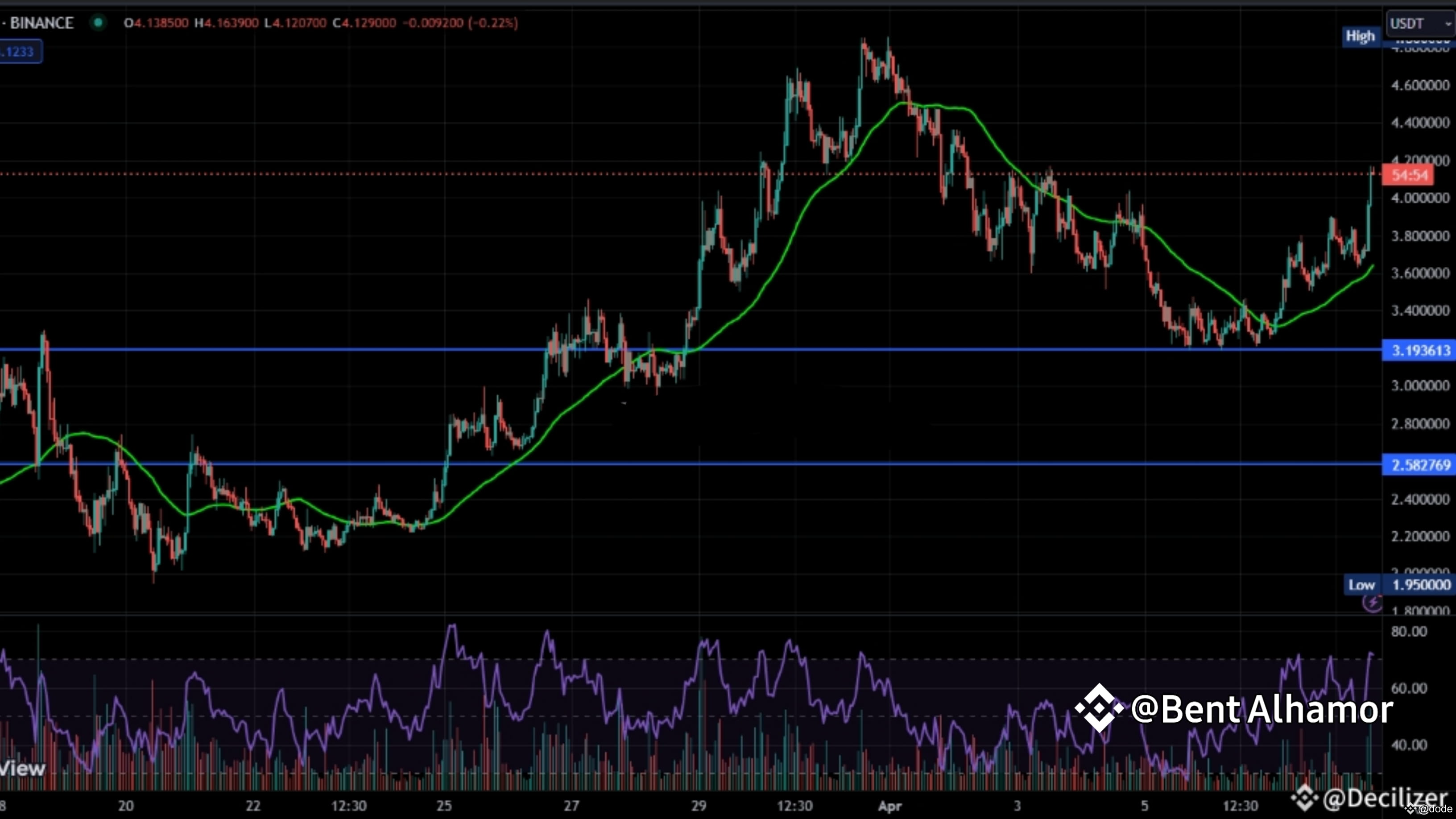Click the change value -0.009200 (-0.22%)
The image size is (1456, 819).
tap(460, 23)
